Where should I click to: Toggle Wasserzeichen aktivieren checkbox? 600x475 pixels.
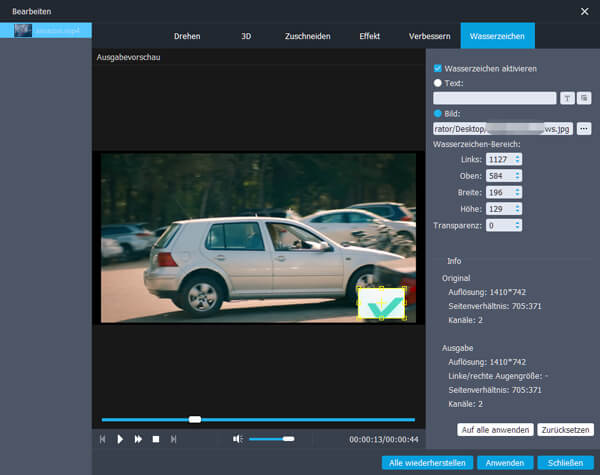coord(438,68)
